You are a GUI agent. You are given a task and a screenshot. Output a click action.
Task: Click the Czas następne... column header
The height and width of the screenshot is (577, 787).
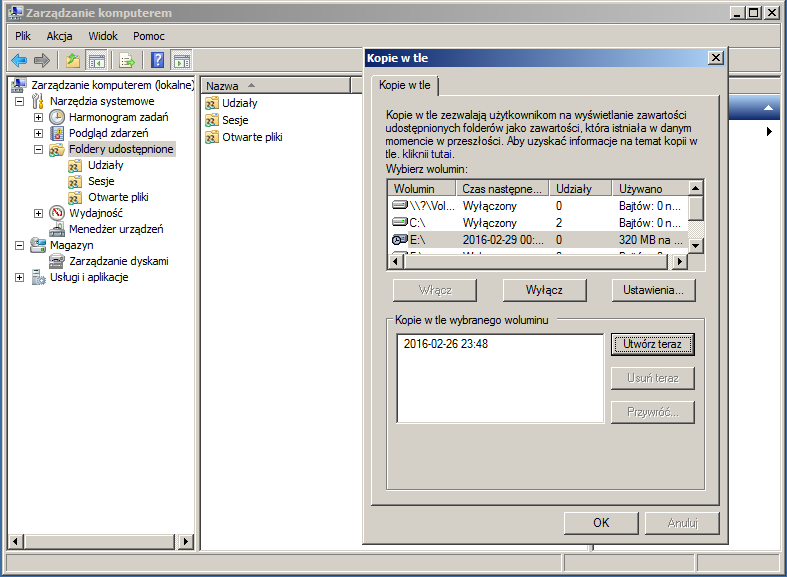pos(502,189)
